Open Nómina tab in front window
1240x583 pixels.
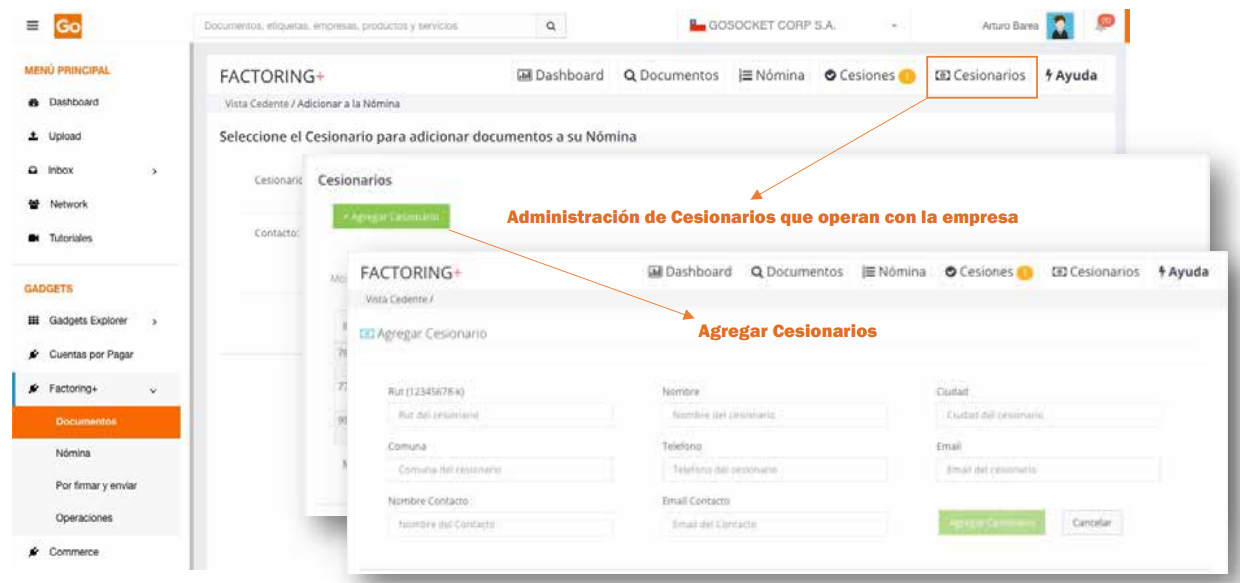(894, 272)
